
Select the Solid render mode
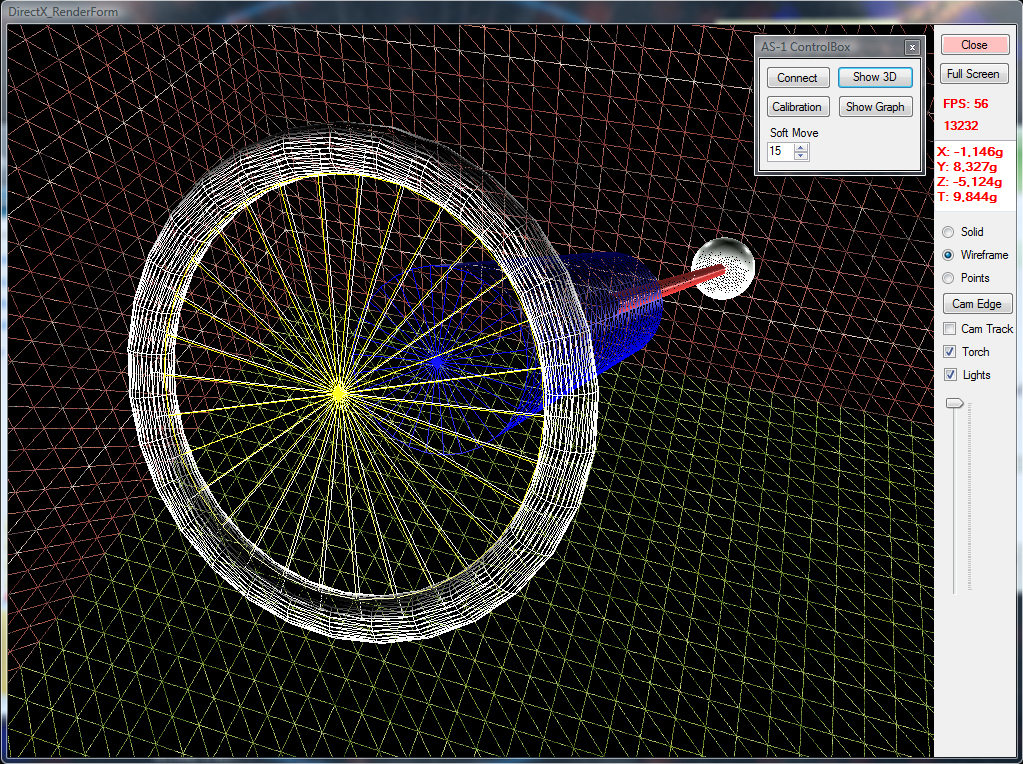[948, 232]
